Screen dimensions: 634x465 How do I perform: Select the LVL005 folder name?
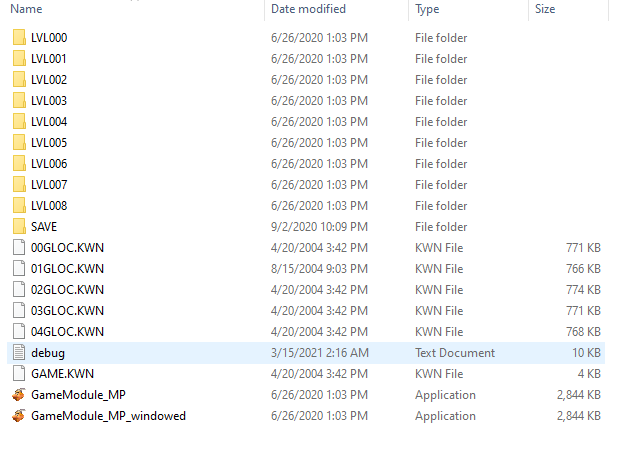click(x=49, y=143)
